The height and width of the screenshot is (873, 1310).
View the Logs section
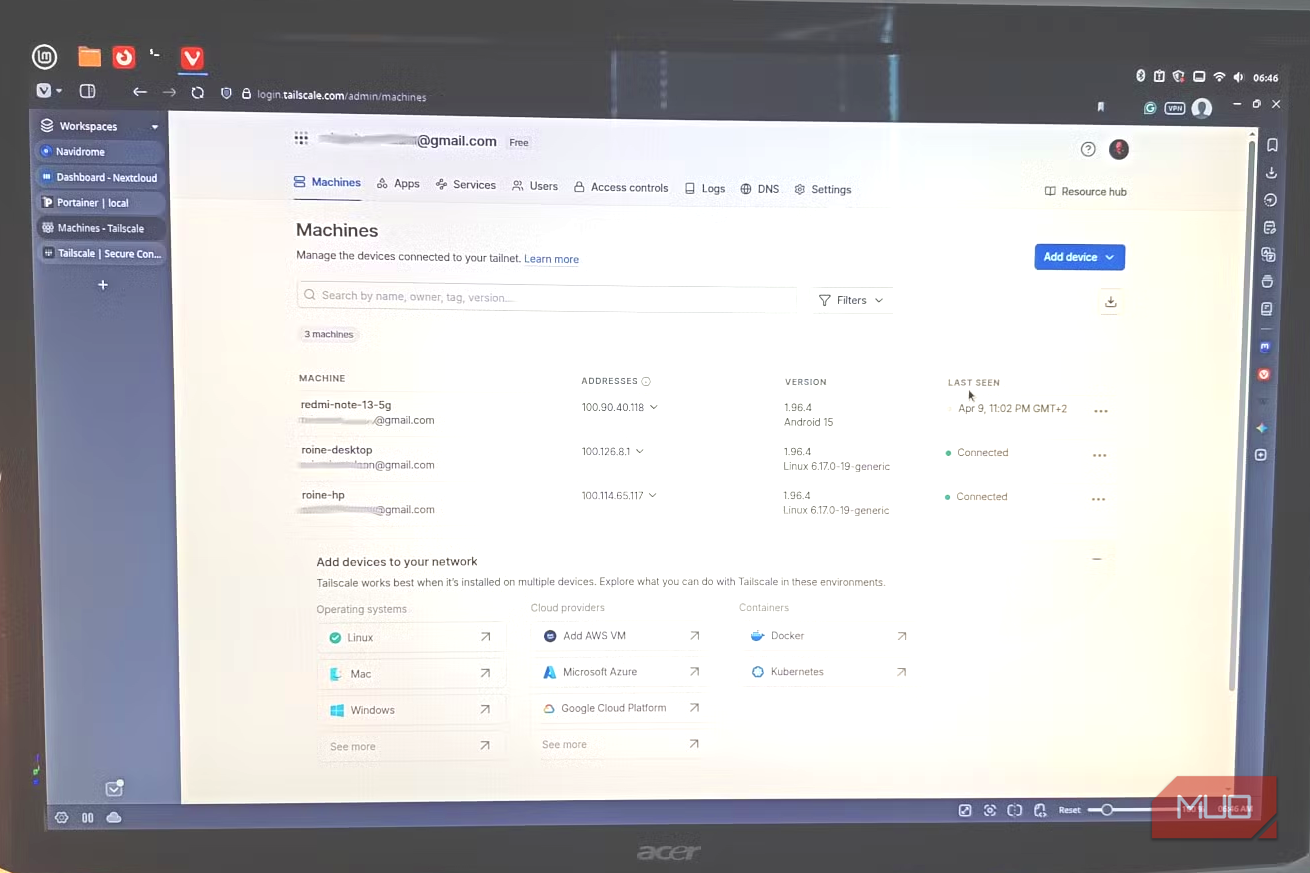(x=705, y=188)
